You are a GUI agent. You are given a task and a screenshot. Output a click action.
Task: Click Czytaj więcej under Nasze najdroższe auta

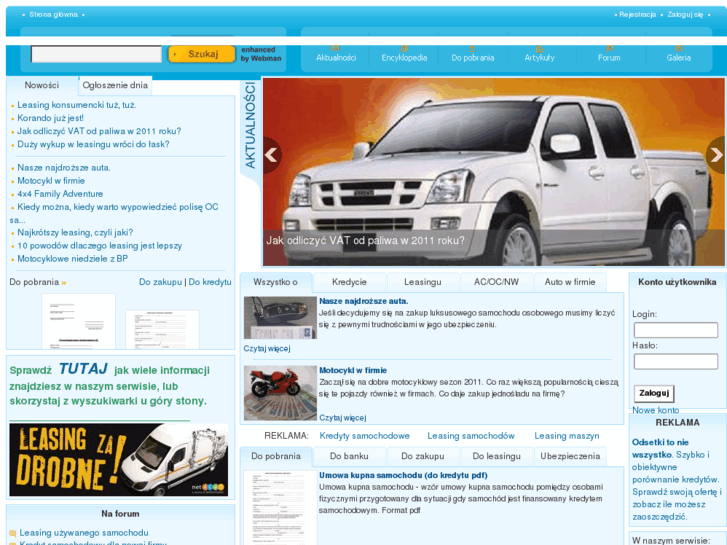point(267,348)
